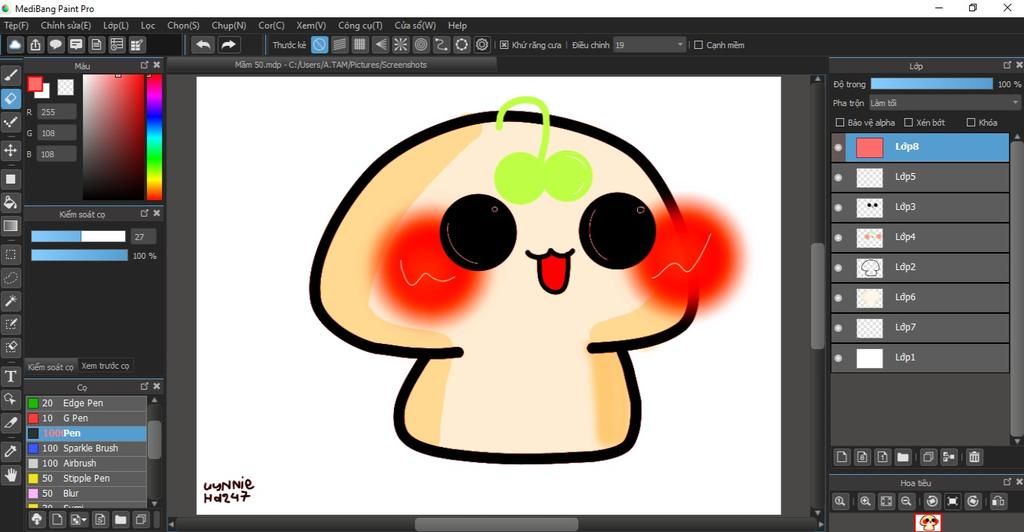
Task: Open the Chỉnh sửa(E) menu
Action: tap(66, 25)
